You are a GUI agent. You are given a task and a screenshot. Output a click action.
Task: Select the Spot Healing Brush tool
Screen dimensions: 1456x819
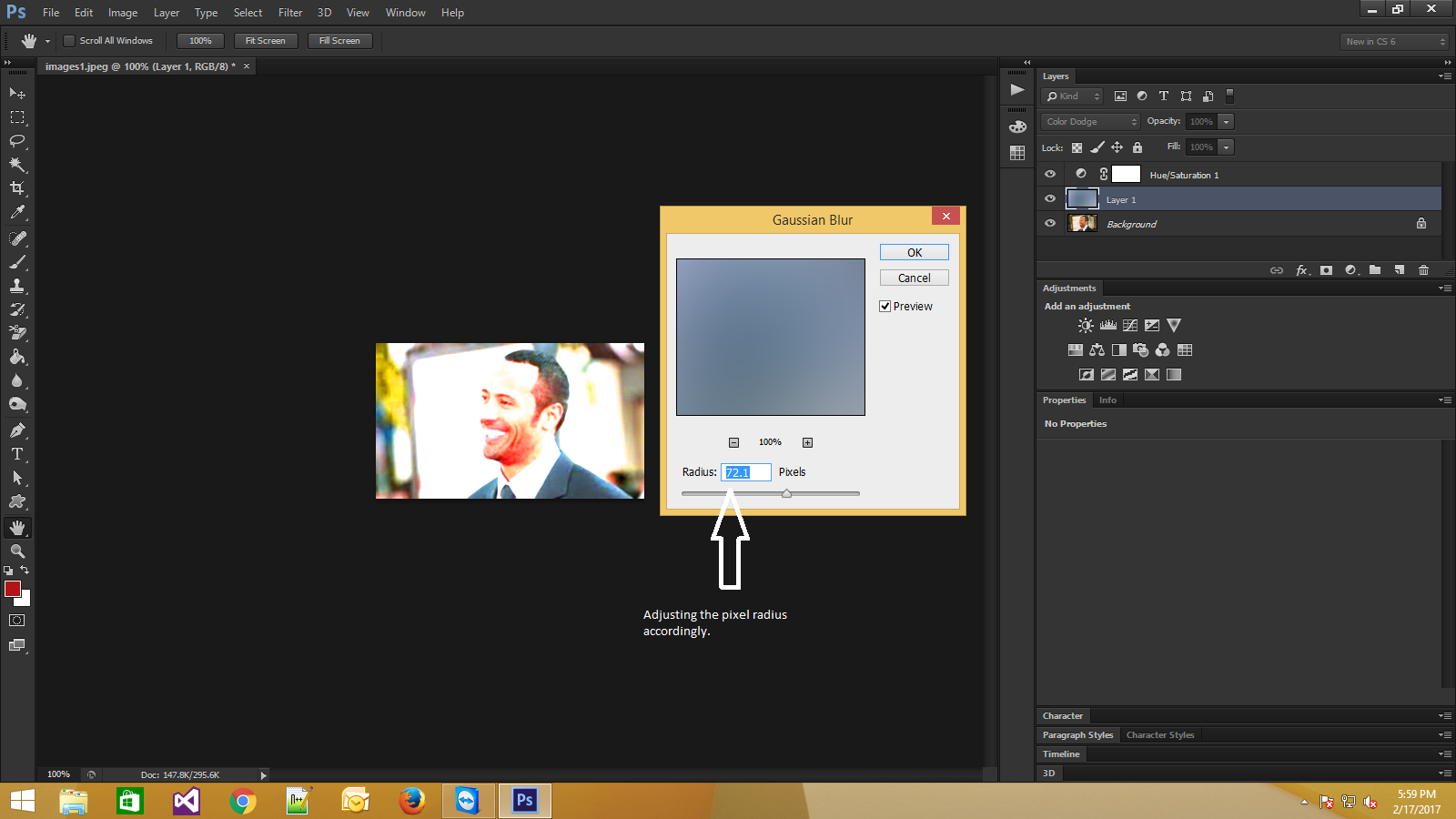point(17,238)
